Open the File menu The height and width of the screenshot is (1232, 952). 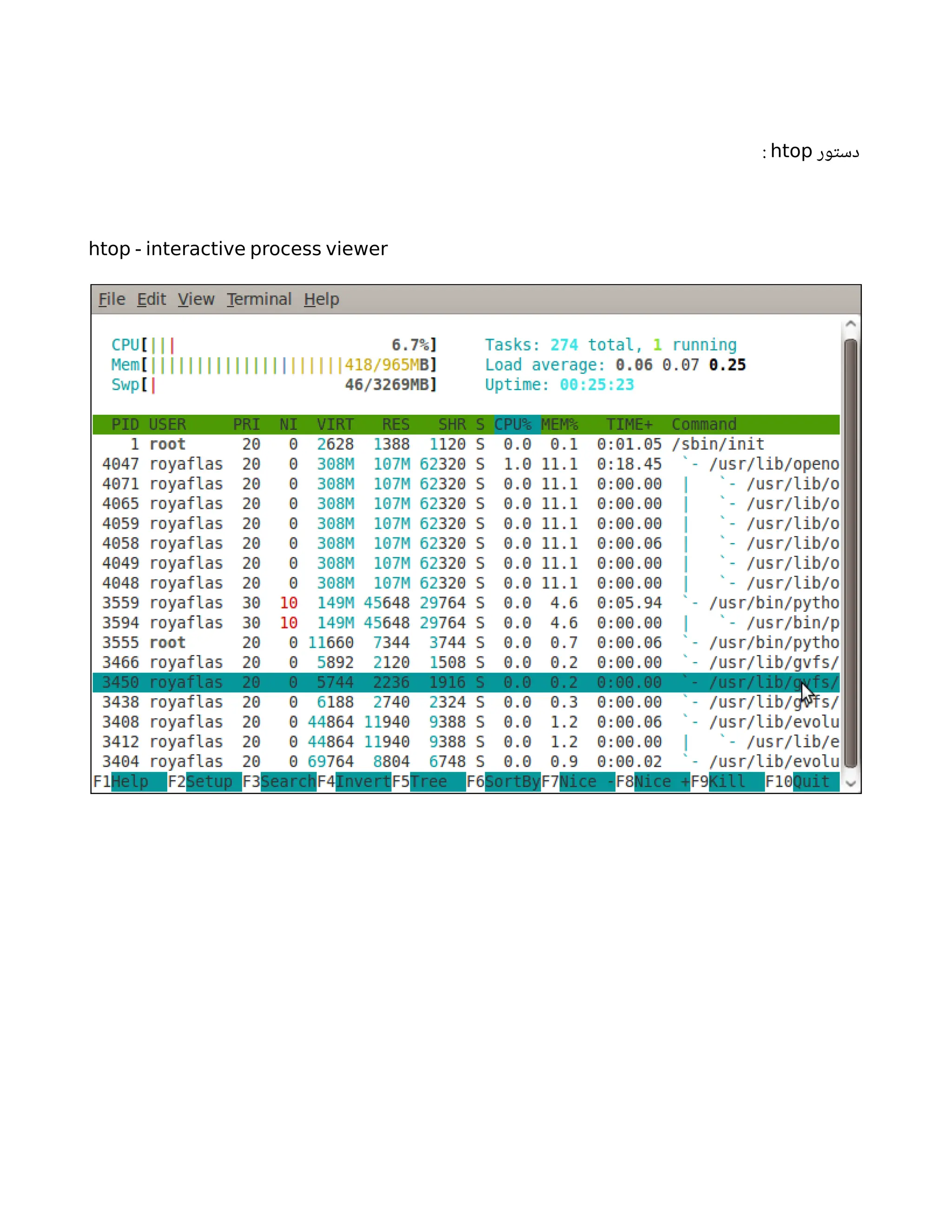pyautogui.click(x=112, y=299)
